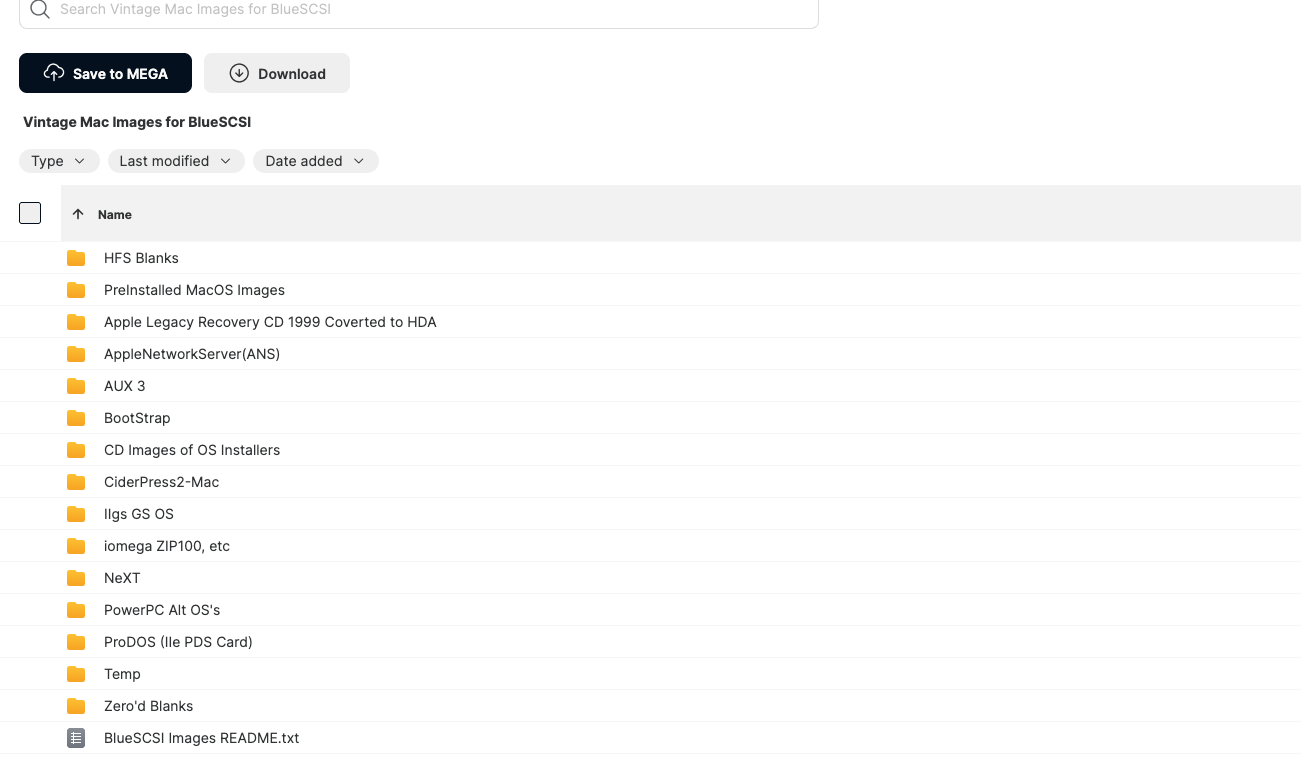Click the Save to MEGA button

(x=105, y=73)
